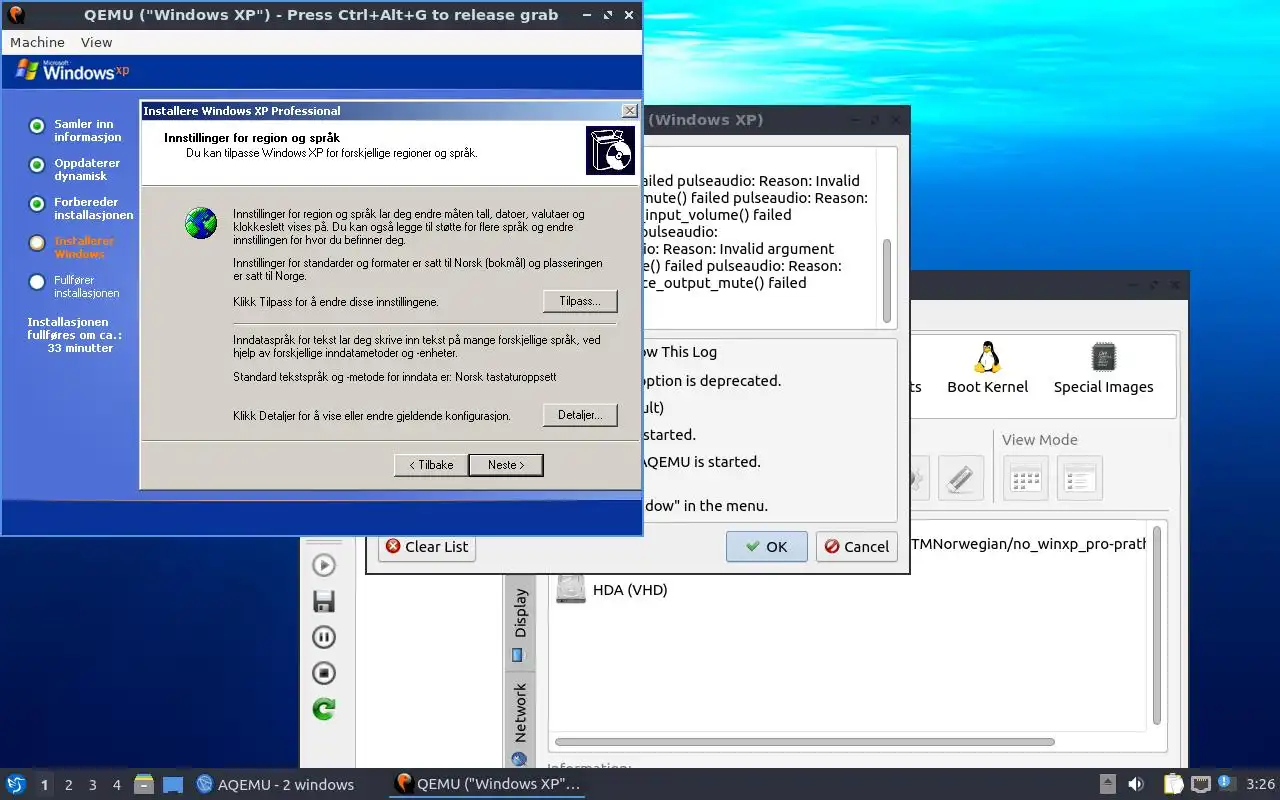Click the stop VM icon in AQEMU

click(324, 673)
